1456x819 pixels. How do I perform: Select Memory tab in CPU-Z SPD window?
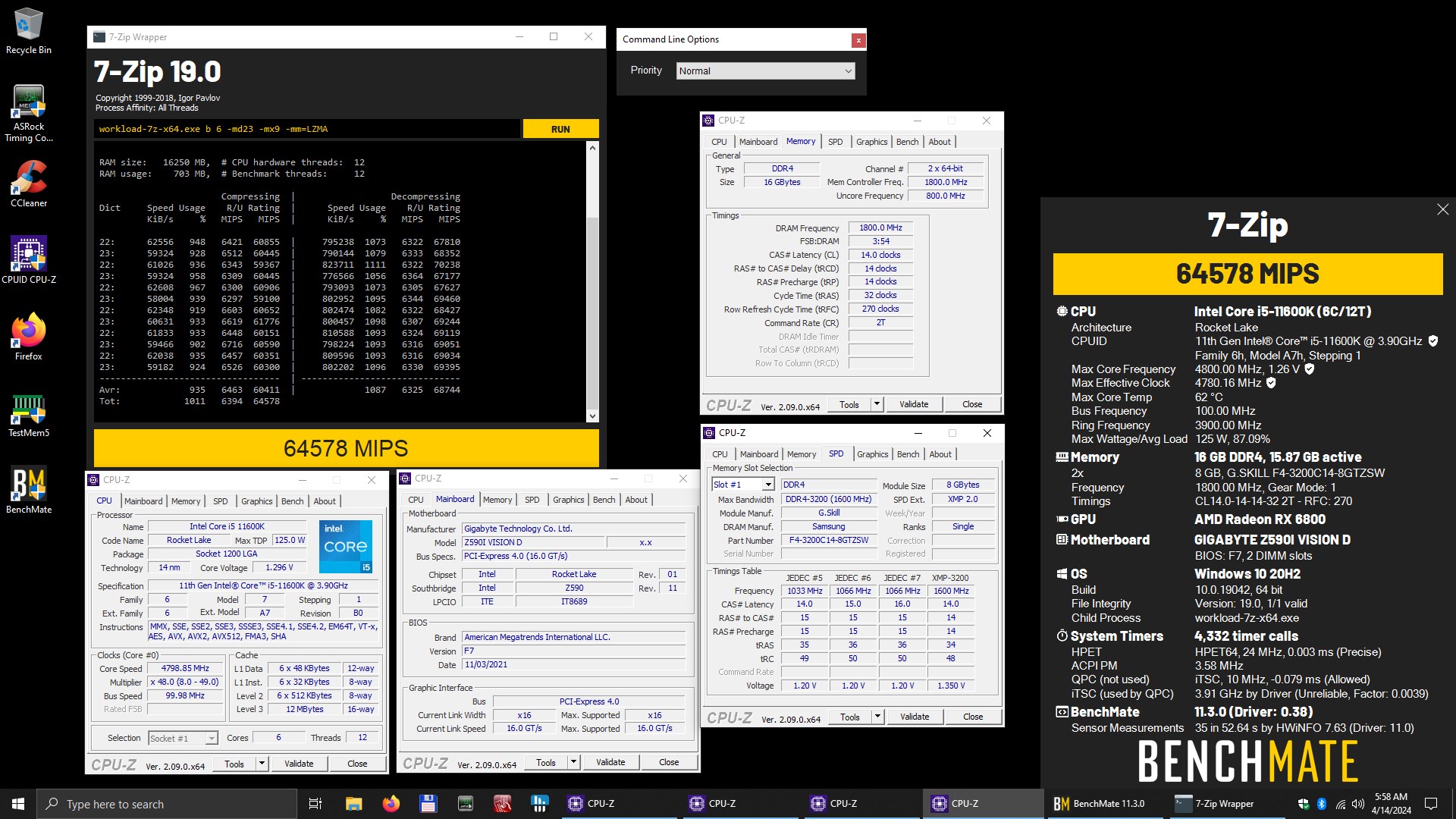[x=802, y=454]
